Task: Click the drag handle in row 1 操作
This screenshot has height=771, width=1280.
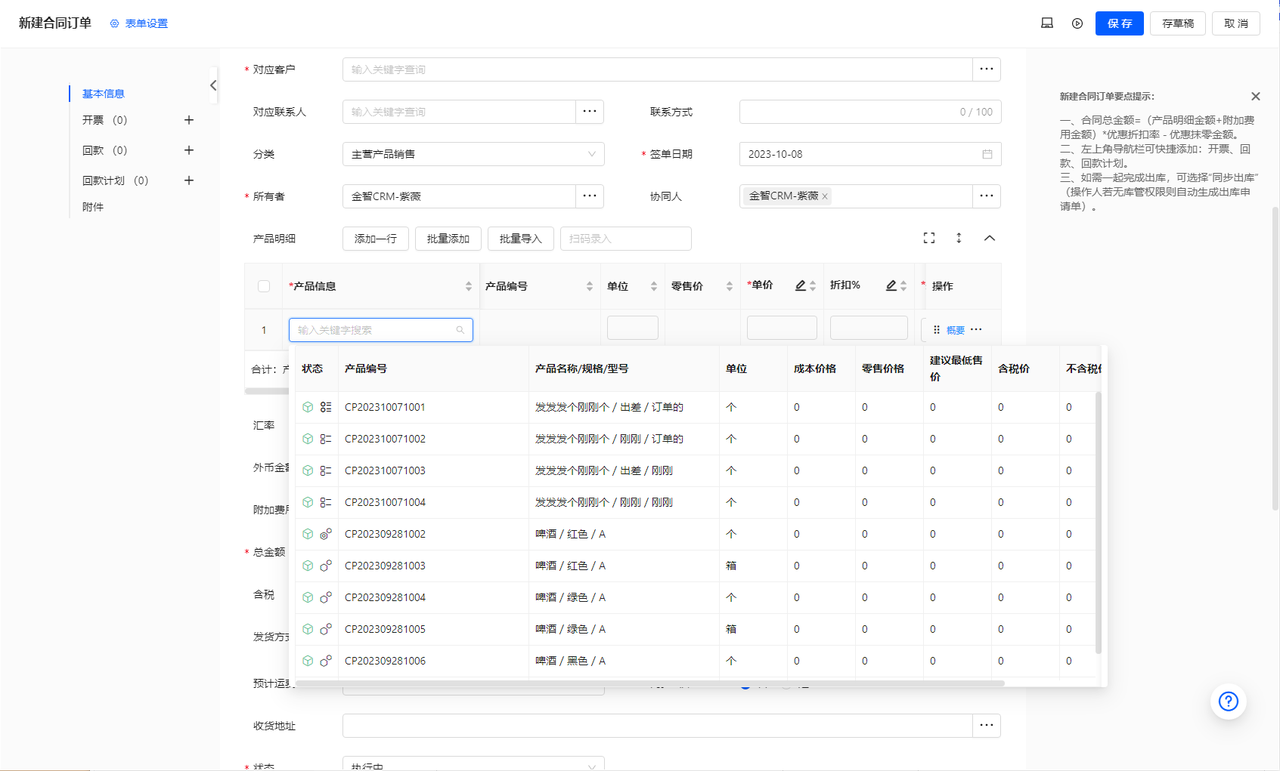Action: tap(937, 329)
